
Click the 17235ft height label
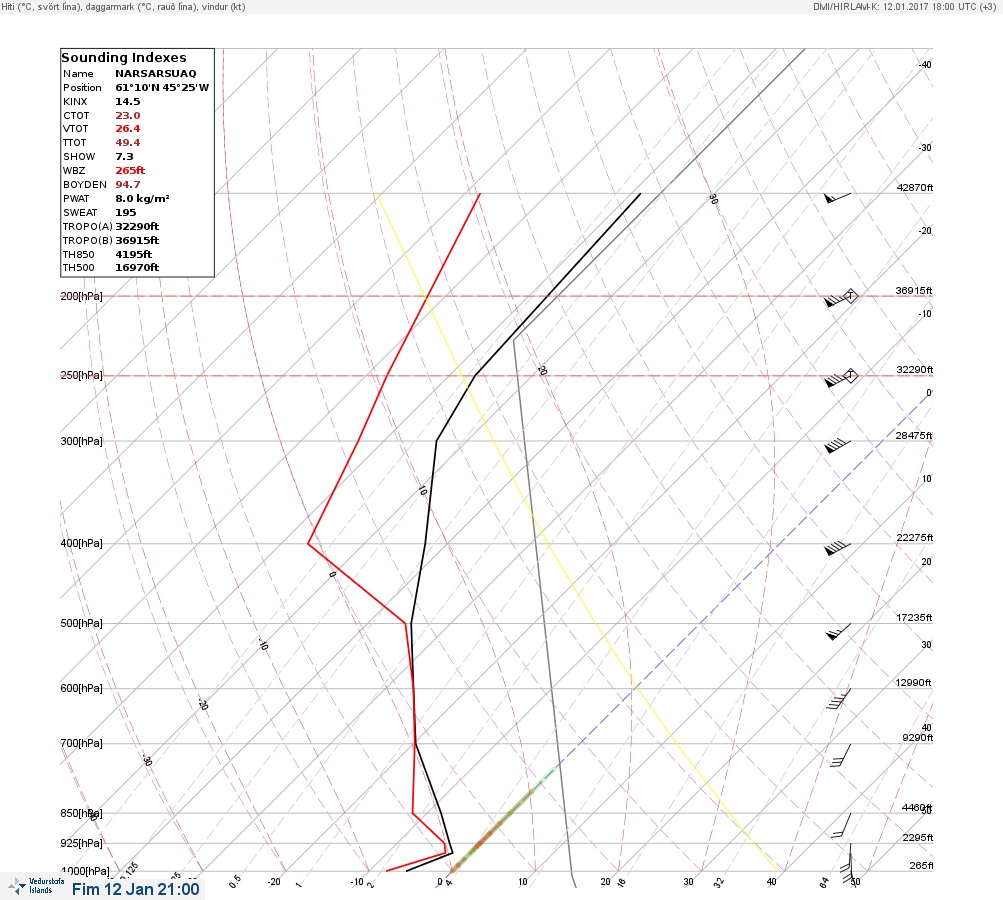(x=914, y=617)
